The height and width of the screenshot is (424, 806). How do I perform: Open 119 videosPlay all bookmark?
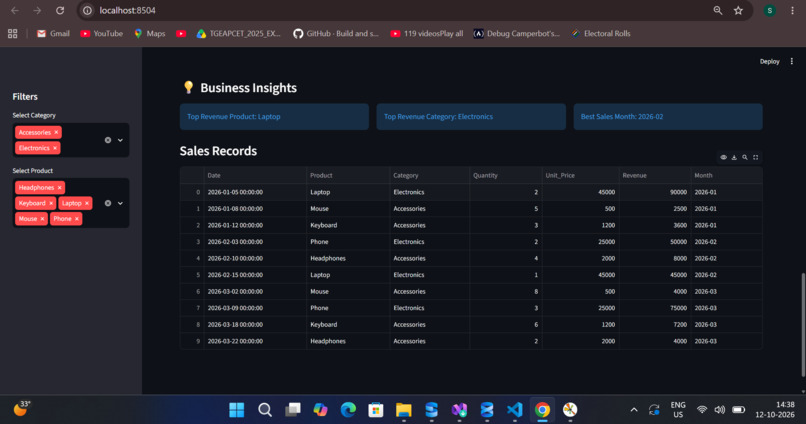click(x=427, y=33)
